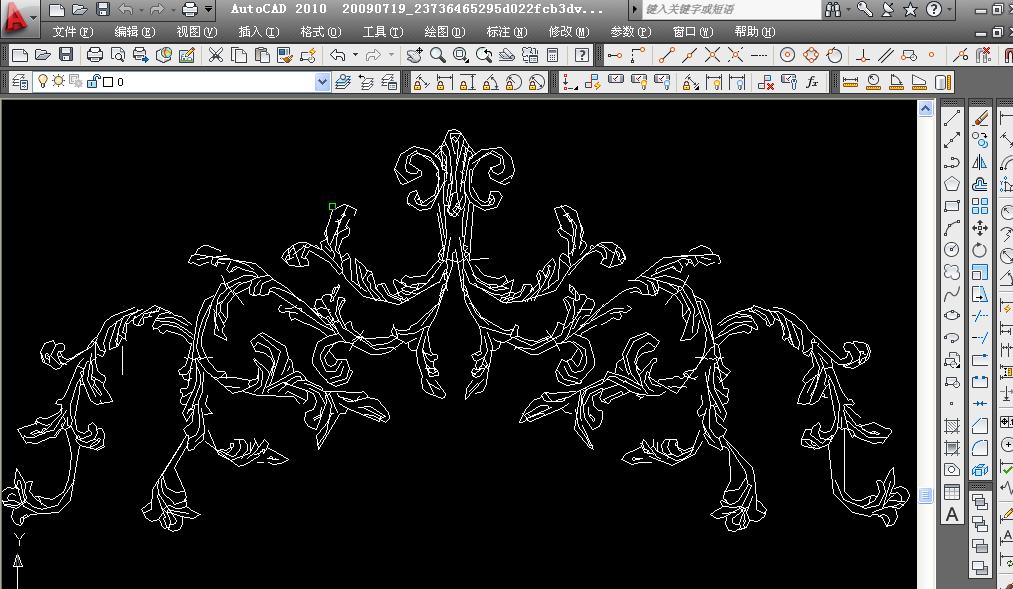Click the binoculars search icon
Viewport: 1013px width, 589px height.
point(833,9)
